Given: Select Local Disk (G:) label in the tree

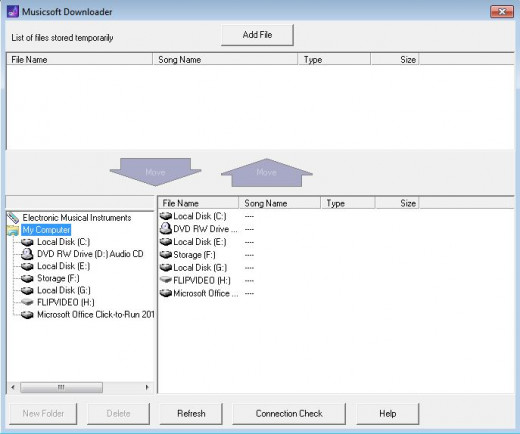Looking at the screenshot, I should tap(64, 290).
